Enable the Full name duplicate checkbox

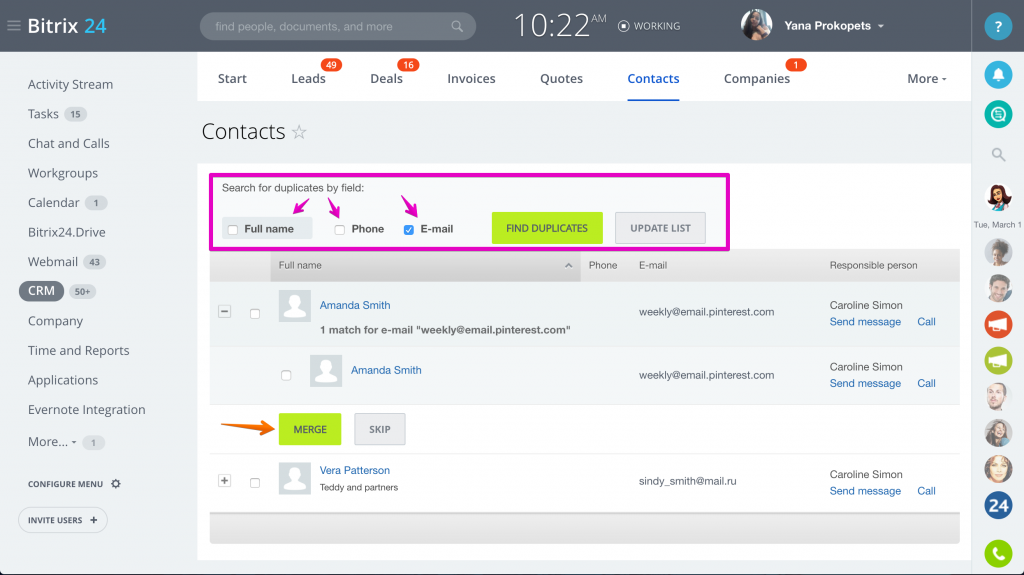tap(232, 229)
